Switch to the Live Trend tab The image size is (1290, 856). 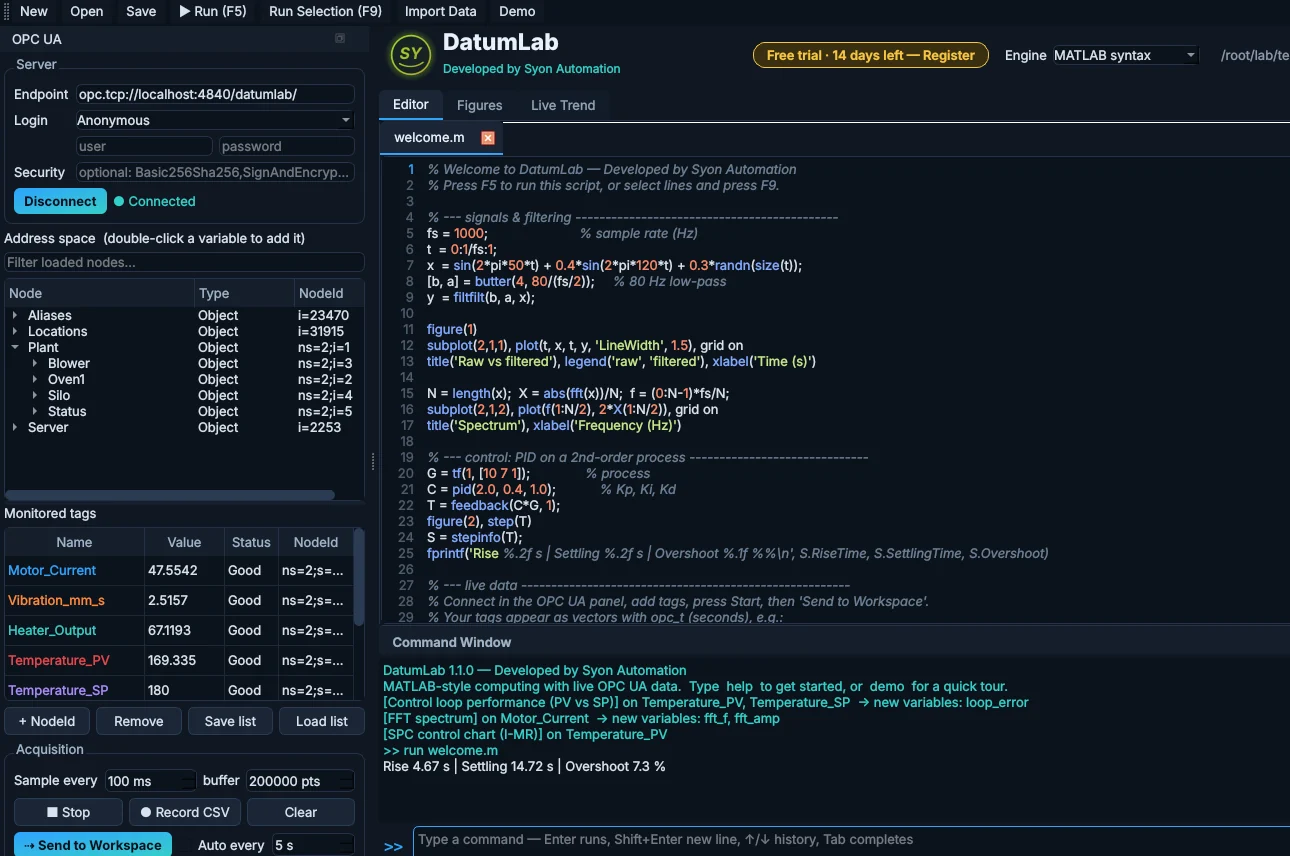pyautogui.click(x=563, y=105)
